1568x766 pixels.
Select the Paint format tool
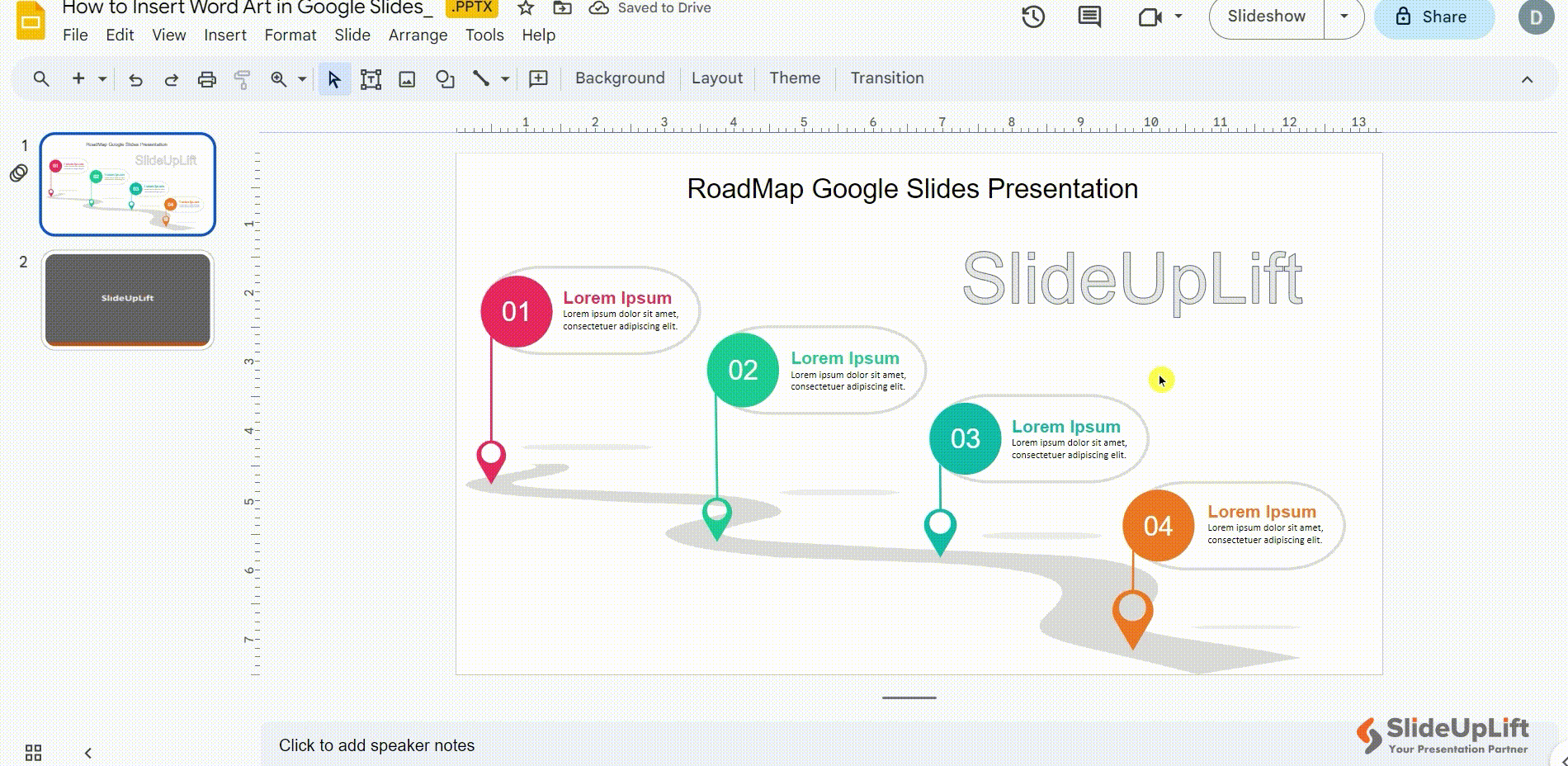click(242, 78)
